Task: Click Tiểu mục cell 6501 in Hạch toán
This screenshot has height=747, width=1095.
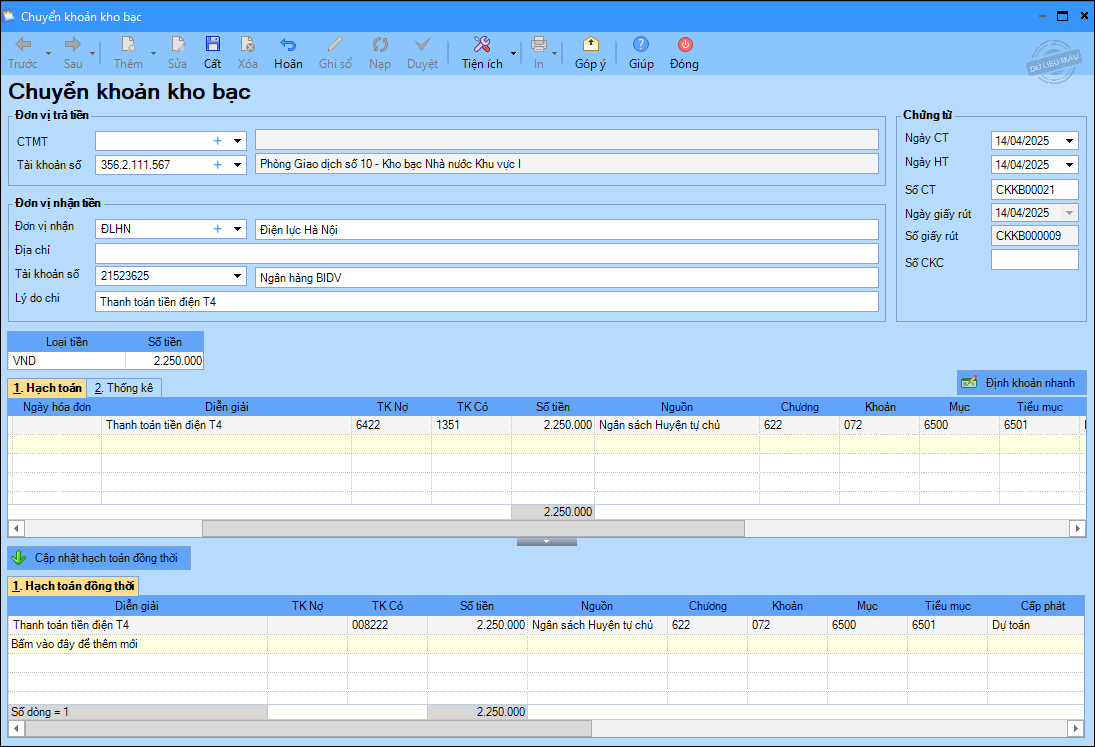Action: click(x=1040, y=424)
